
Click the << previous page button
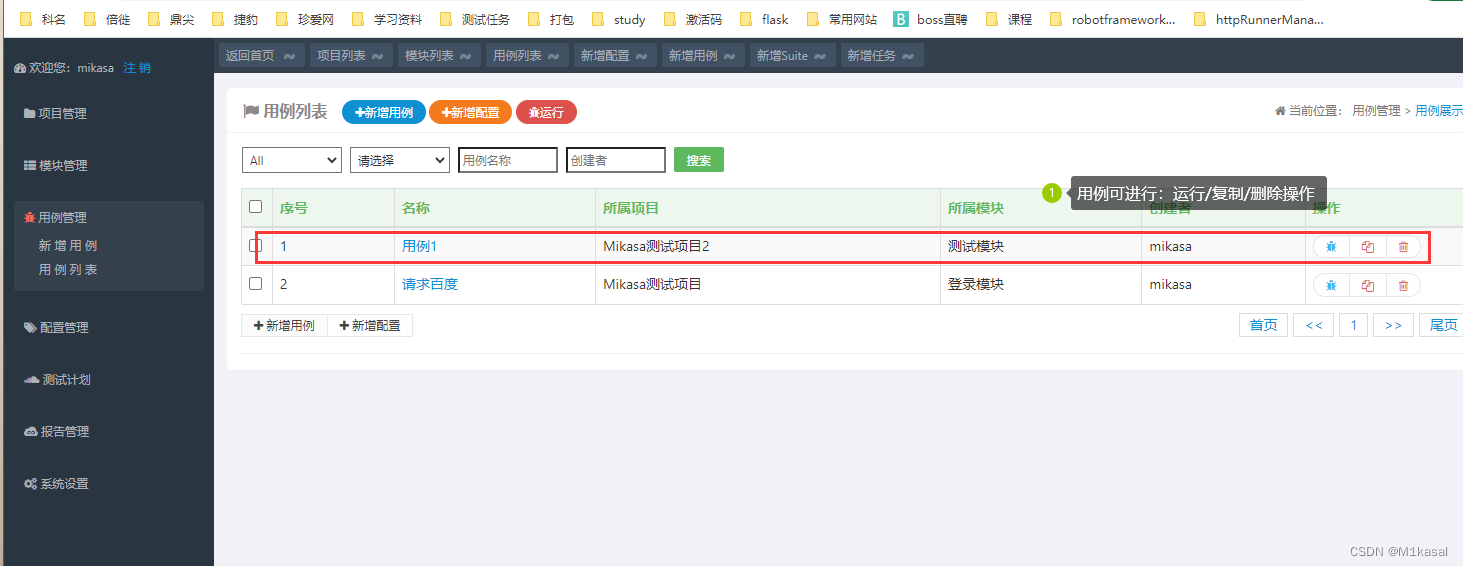[x=1313, y=325]
